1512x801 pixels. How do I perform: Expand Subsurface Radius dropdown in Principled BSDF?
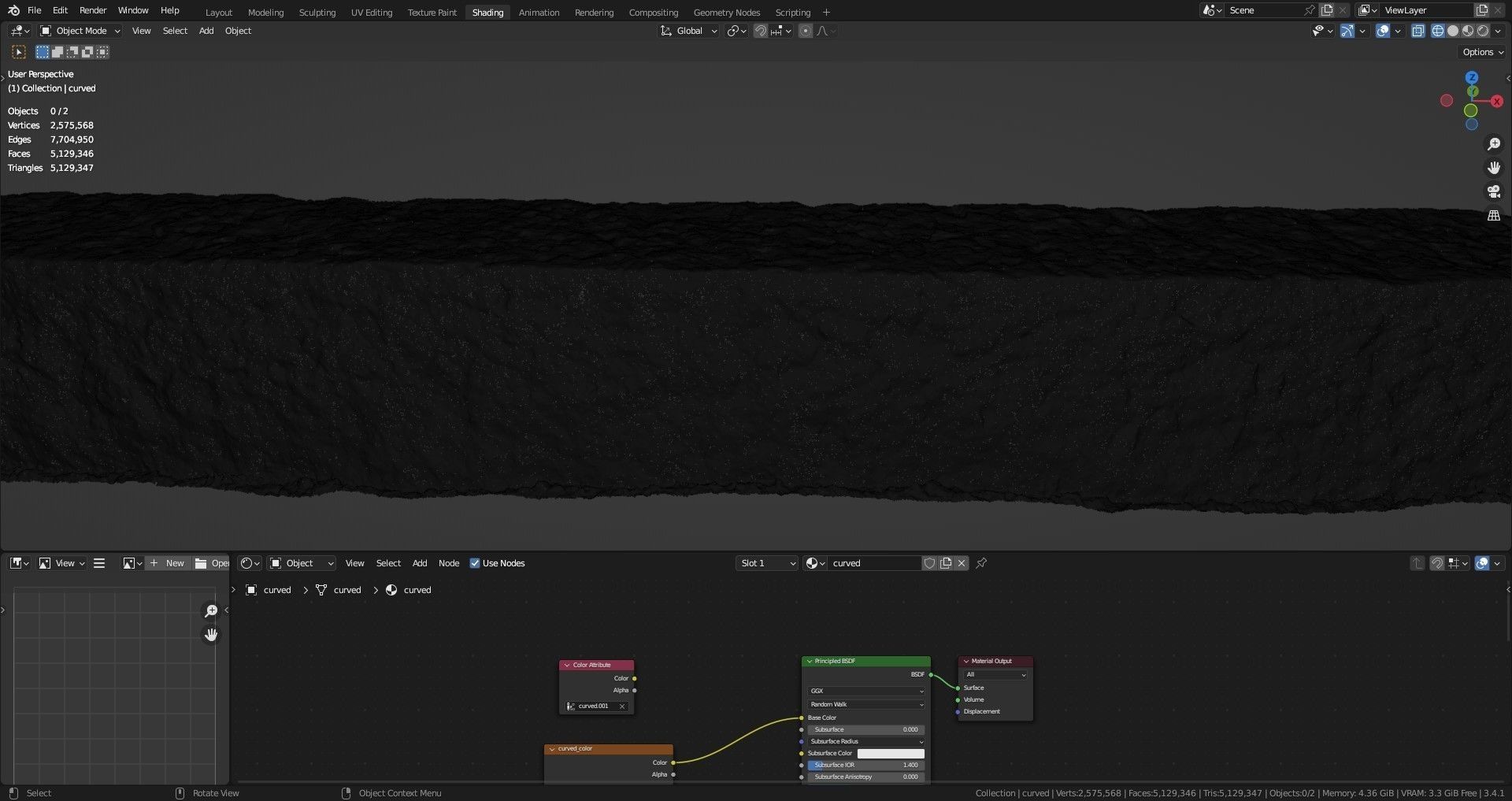pos(866,741)
